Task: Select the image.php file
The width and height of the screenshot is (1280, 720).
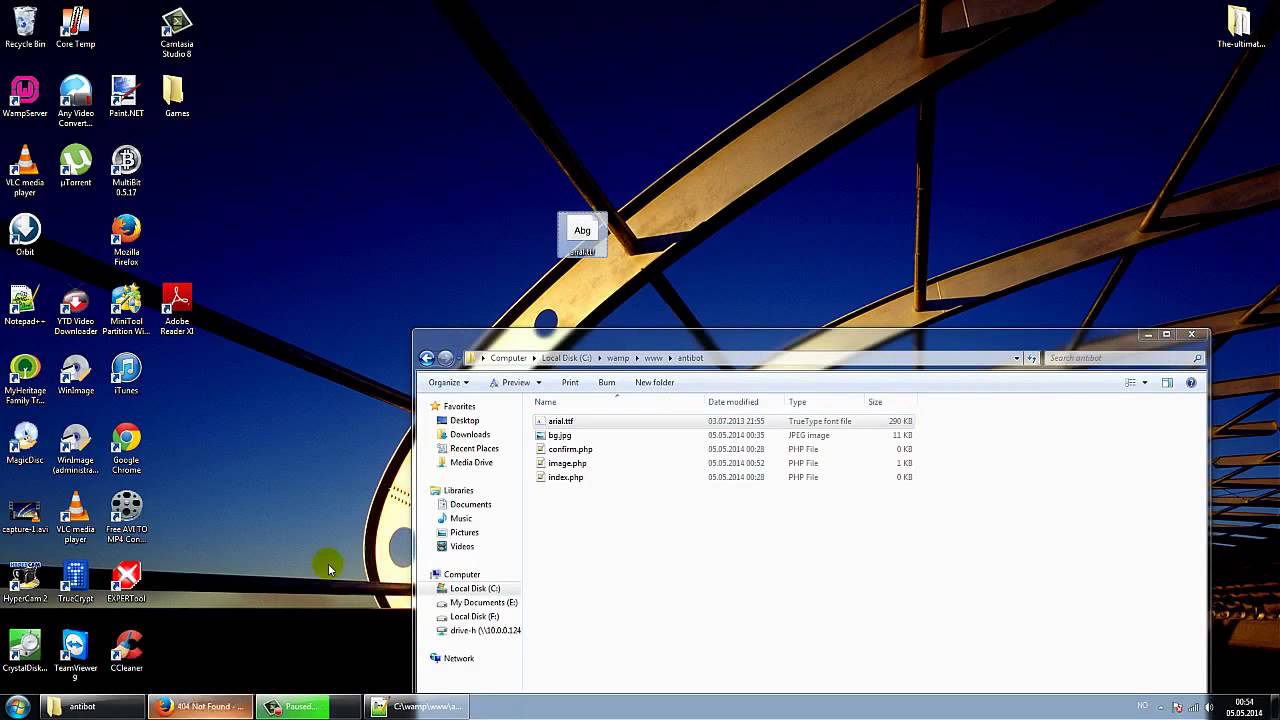Action: click(x=567, y=463)
